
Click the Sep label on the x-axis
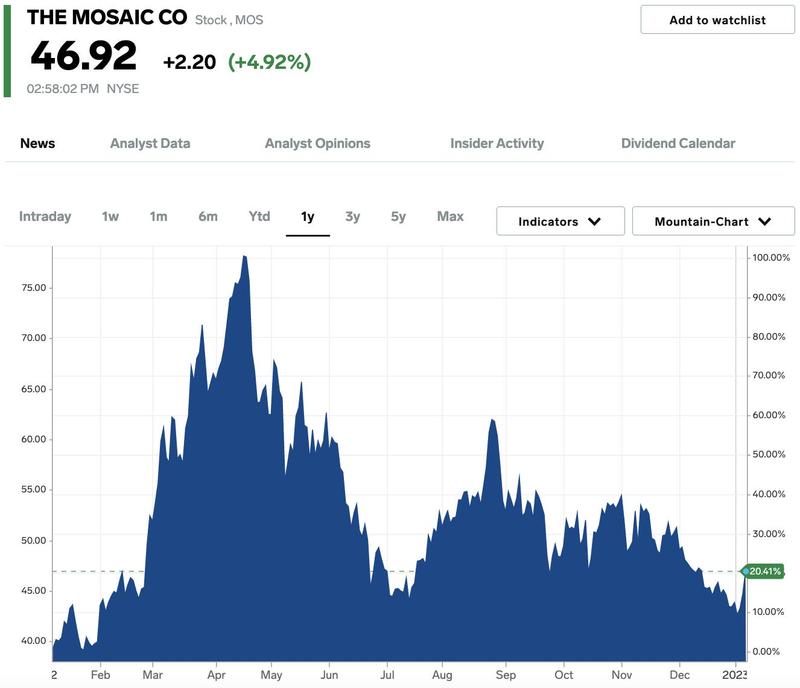(506, 675)
